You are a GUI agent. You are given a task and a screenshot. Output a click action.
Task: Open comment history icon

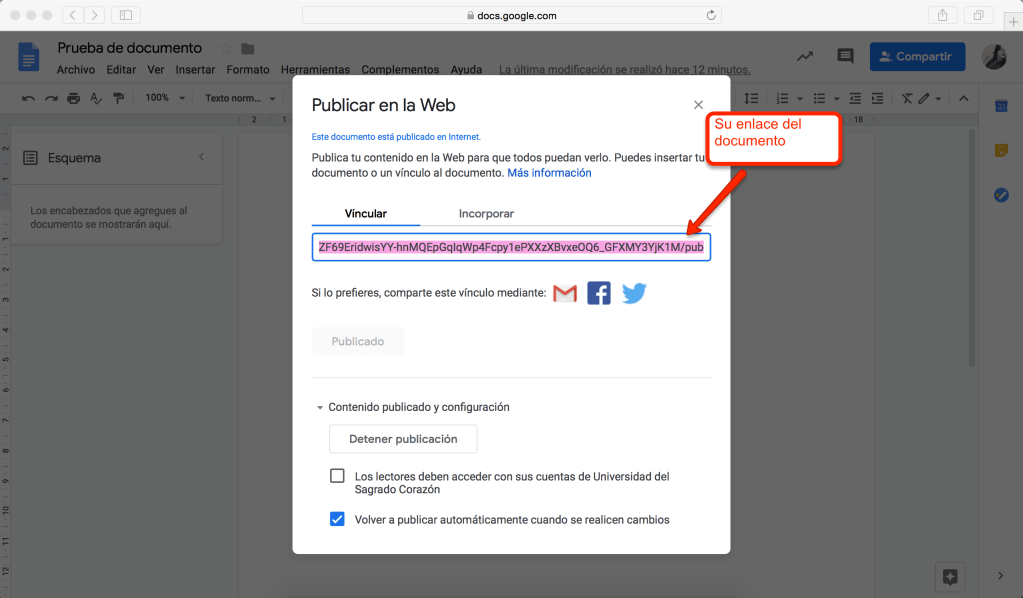(x=845, y=57)
